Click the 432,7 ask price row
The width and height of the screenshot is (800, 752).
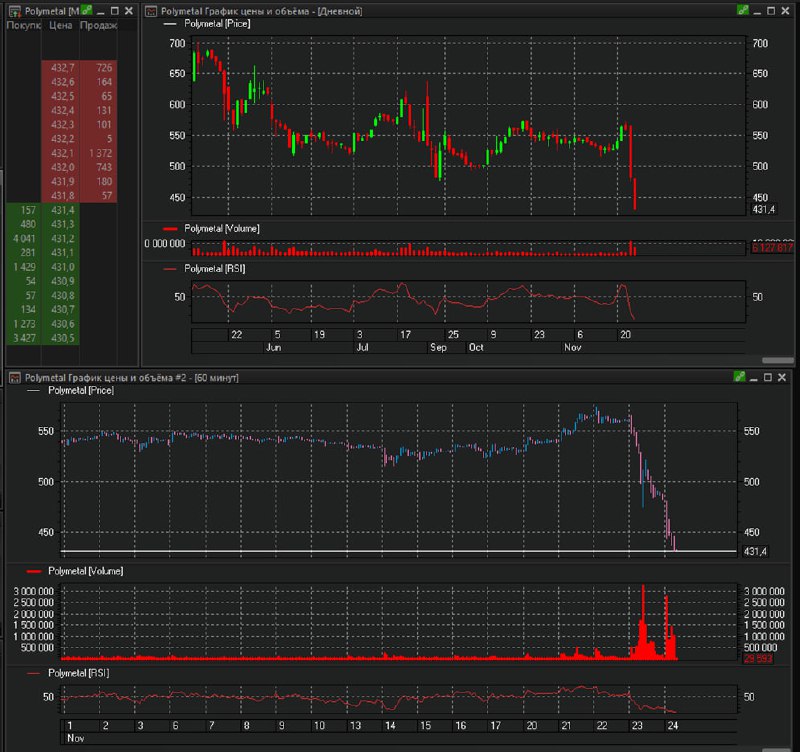(x=79, y=67)
